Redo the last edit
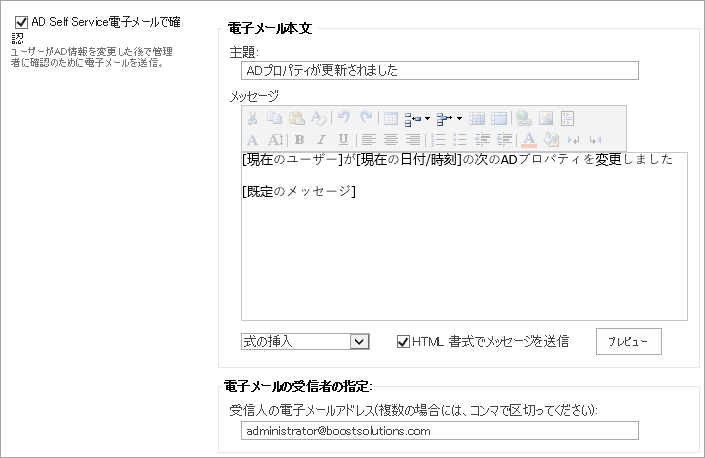Viewport: 705px width, 458px height. 366,117
